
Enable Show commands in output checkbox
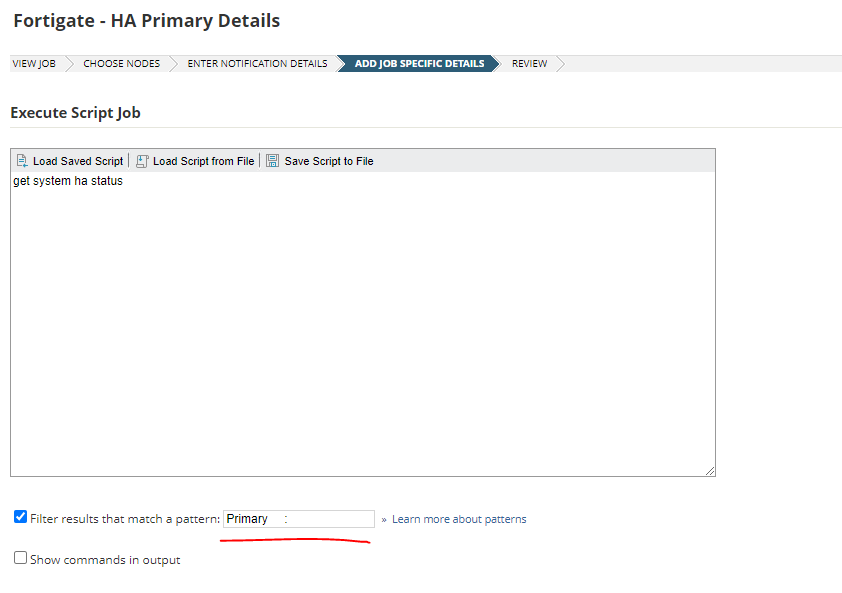(20, 558)
